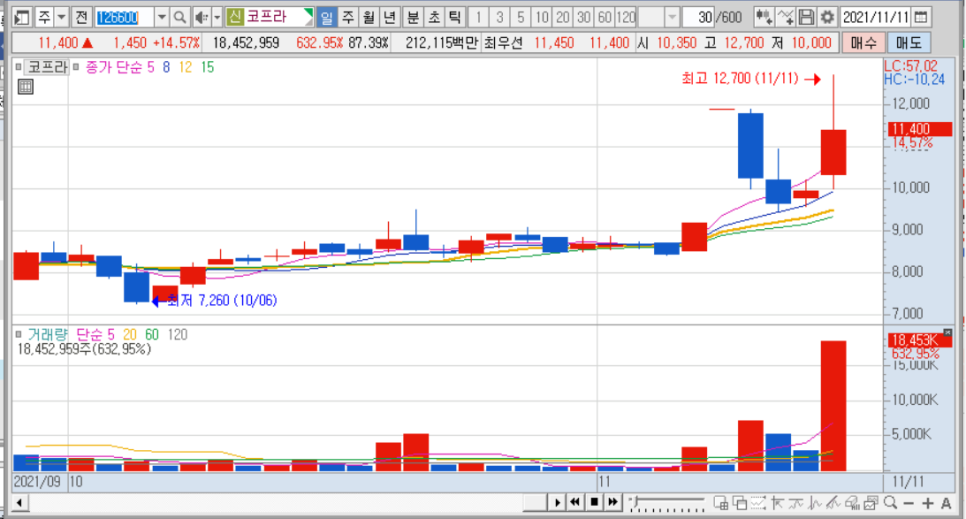The image size is (966, 519).
Task: Click the stop replay button
Action: click(594, 502)
